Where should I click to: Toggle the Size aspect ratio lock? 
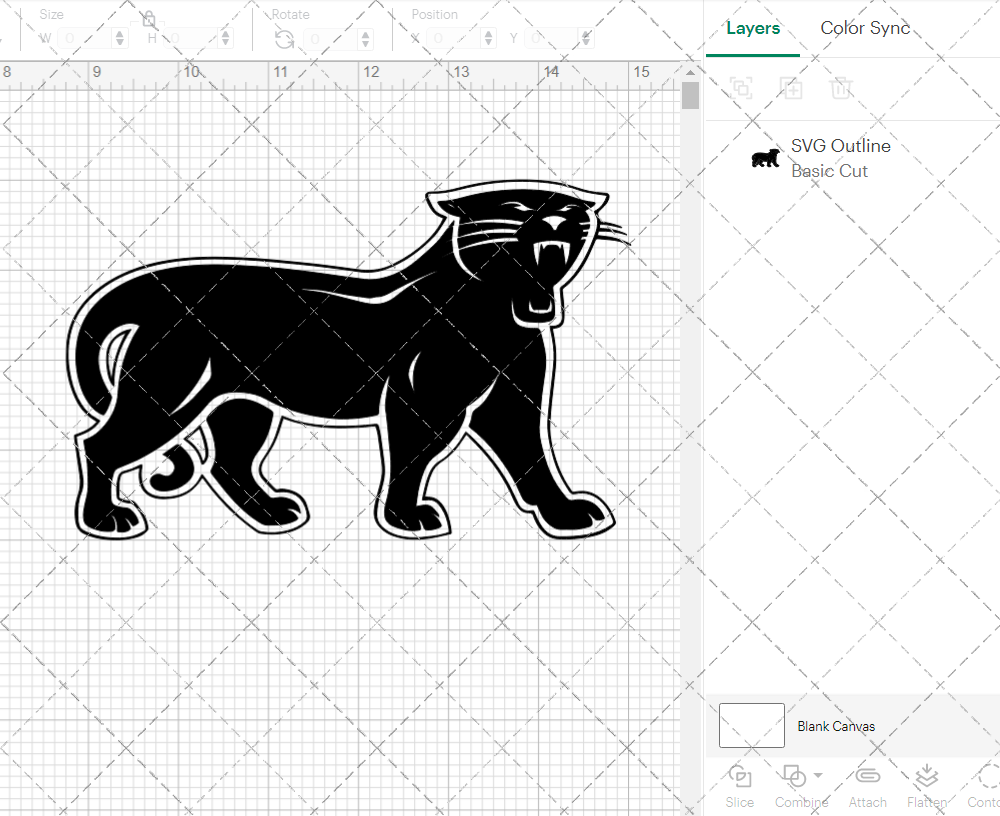(148, 19)
